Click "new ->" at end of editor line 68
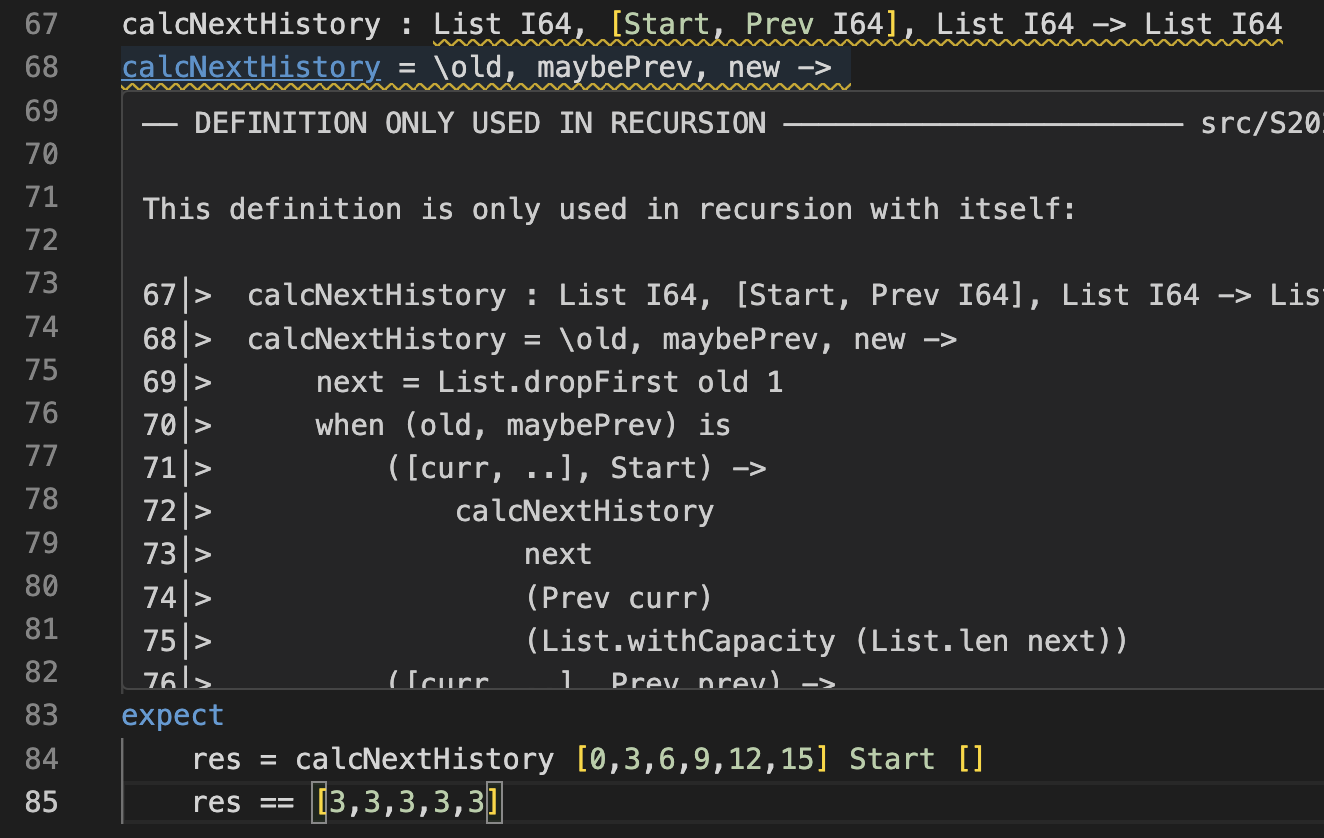This screenshot has height=838, width=1324. point(780,67)
